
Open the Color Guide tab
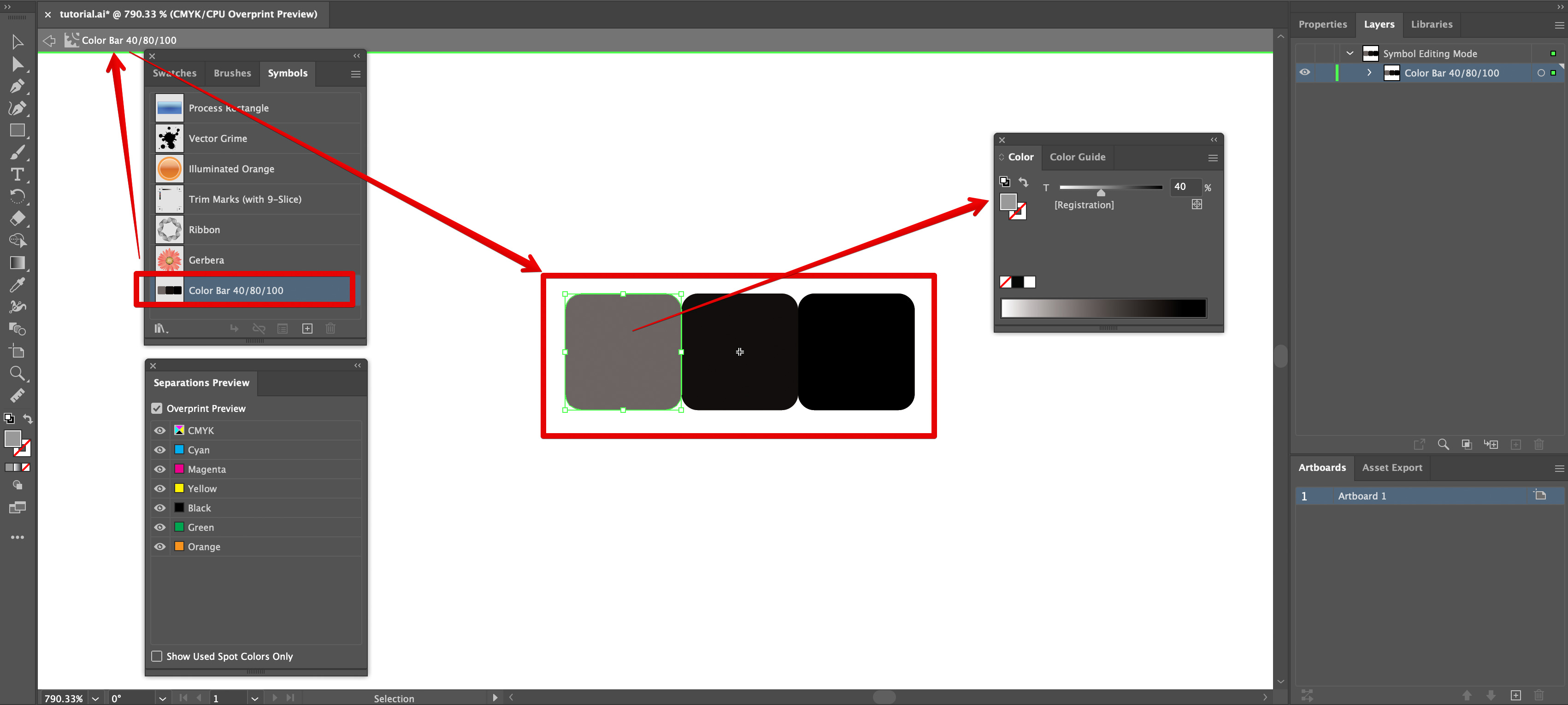[1078, 157]
